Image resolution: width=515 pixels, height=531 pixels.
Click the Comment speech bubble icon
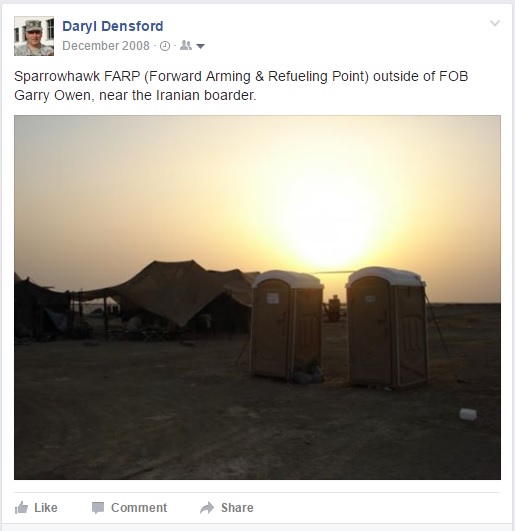[98, 508]
